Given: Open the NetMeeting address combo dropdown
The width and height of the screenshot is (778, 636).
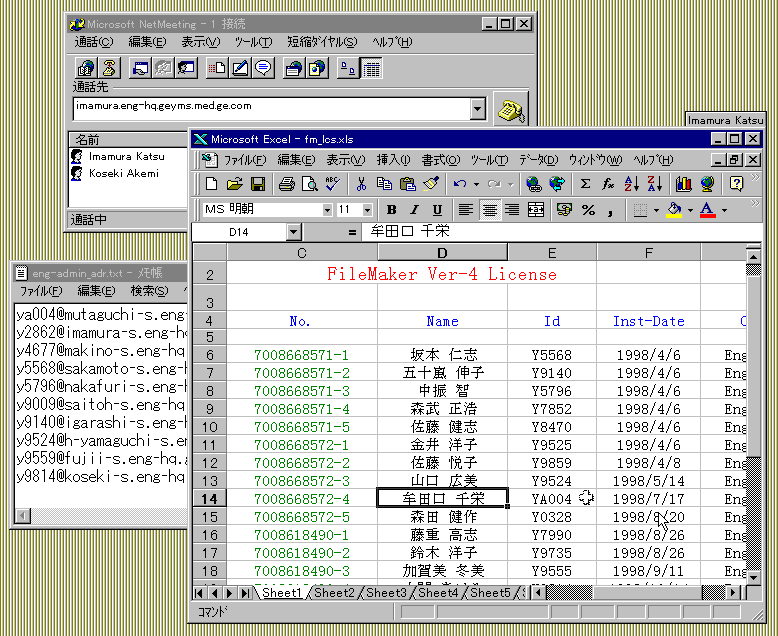Looking at the screenshot, I should click(478, 108).
